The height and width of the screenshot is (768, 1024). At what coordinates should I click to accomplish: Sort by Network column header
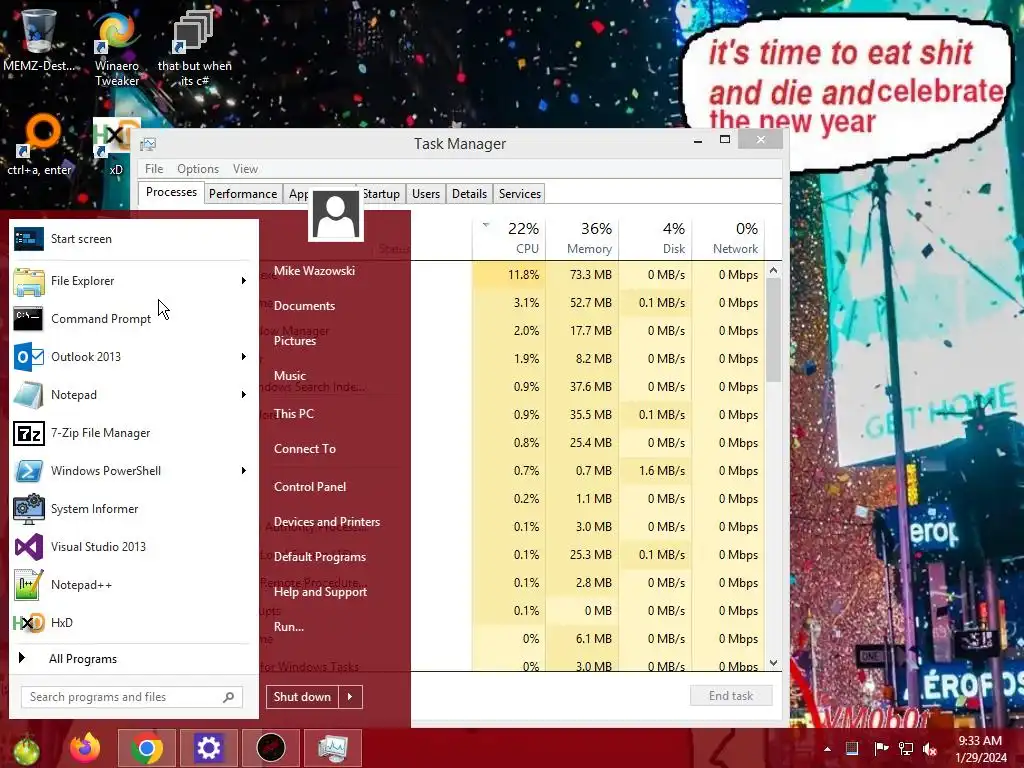tap(728, 238)
